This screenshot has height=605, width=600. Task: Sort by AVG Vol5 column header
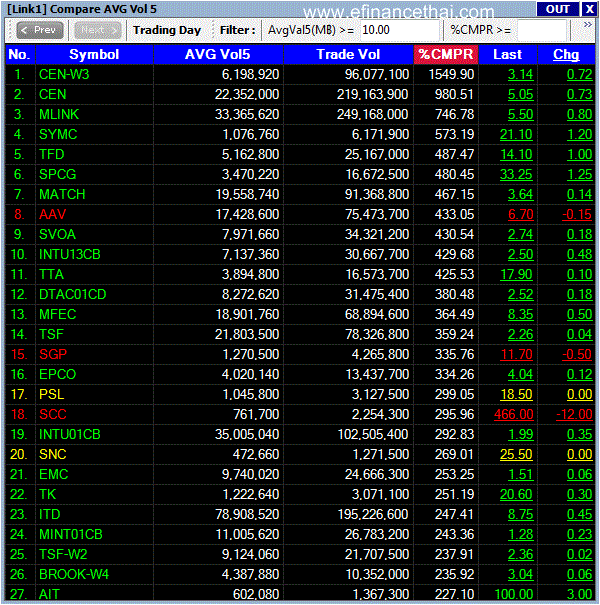click(218, 54)
